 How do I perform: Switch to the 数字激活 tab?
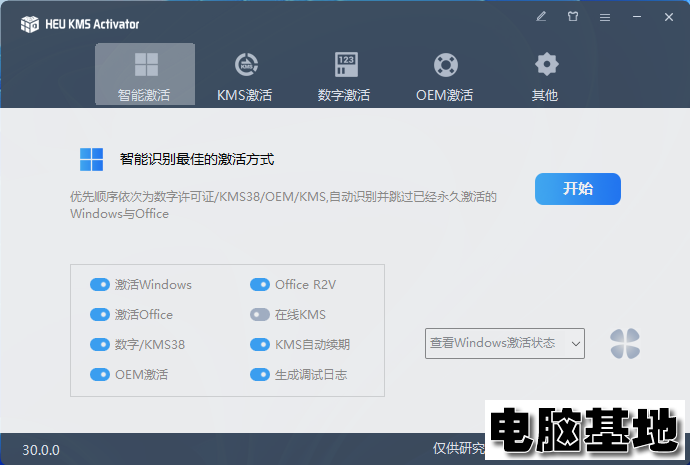[x=344, y=77]
